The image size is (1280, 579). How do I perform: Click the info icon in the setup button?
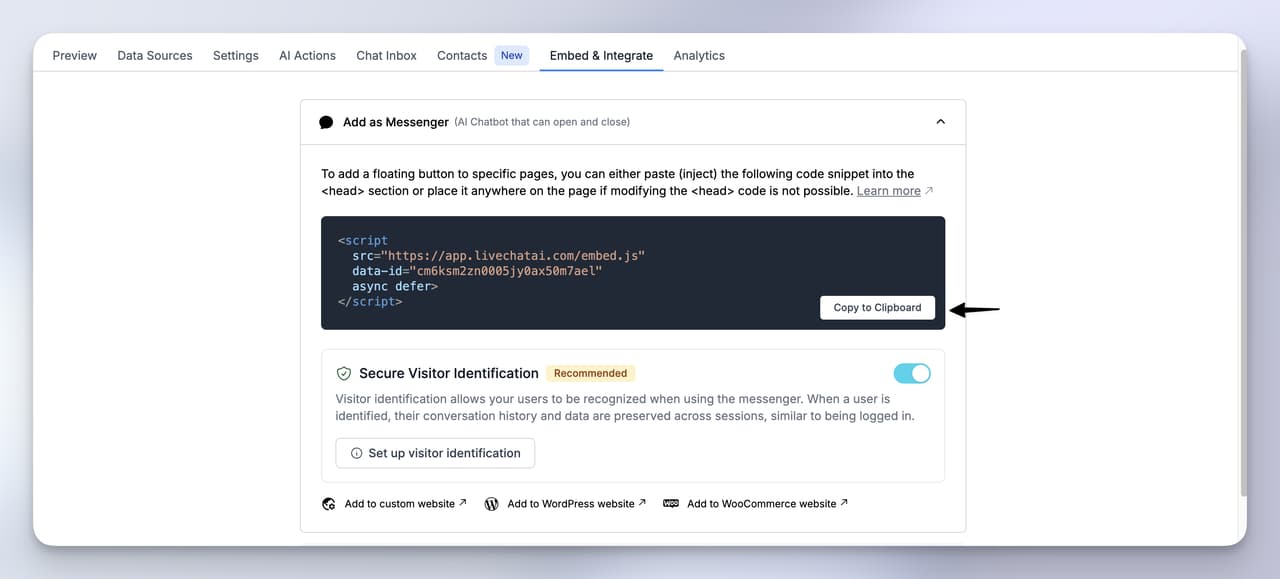356,453
